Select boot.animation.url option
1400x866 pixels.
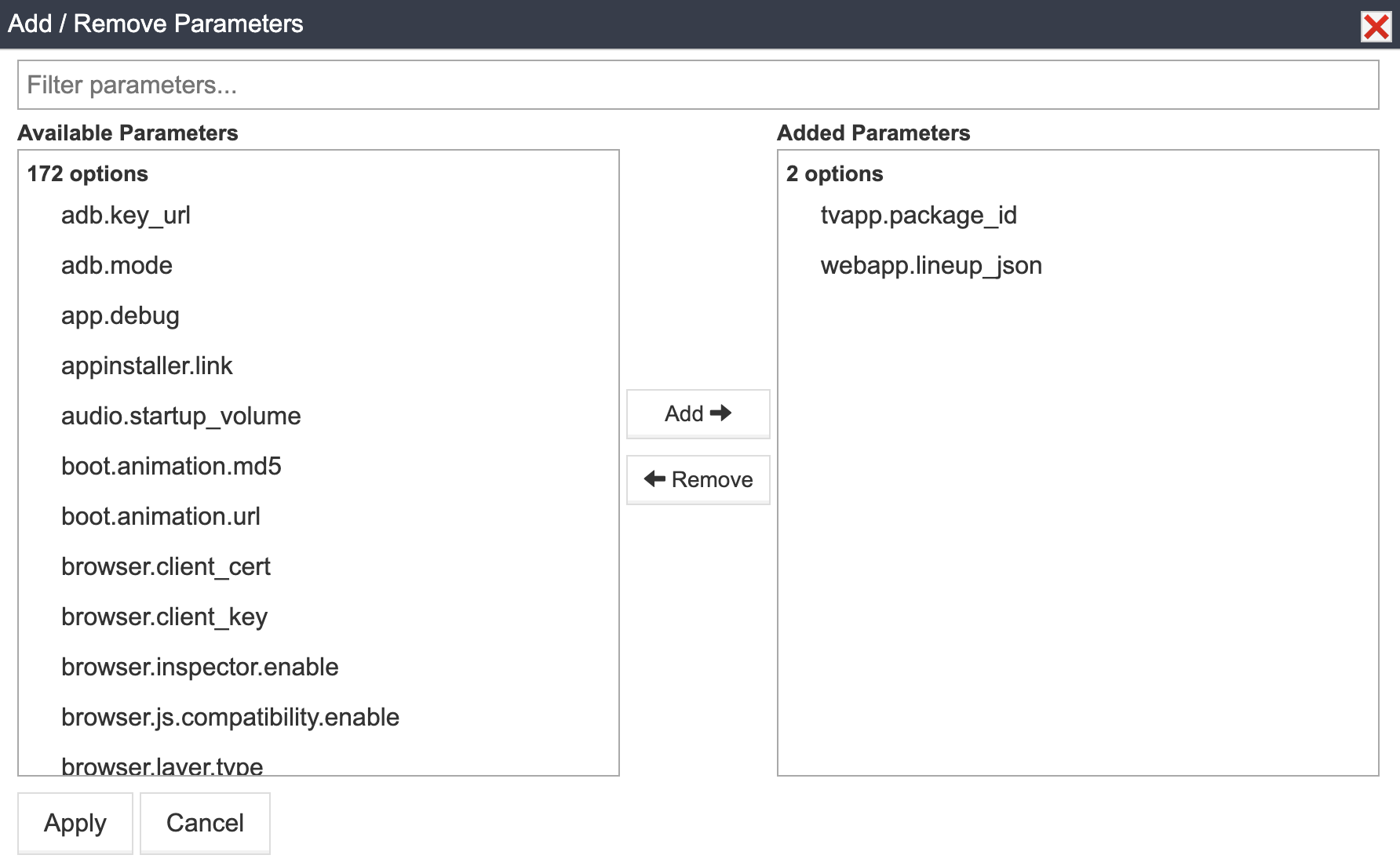coord(161,517)
